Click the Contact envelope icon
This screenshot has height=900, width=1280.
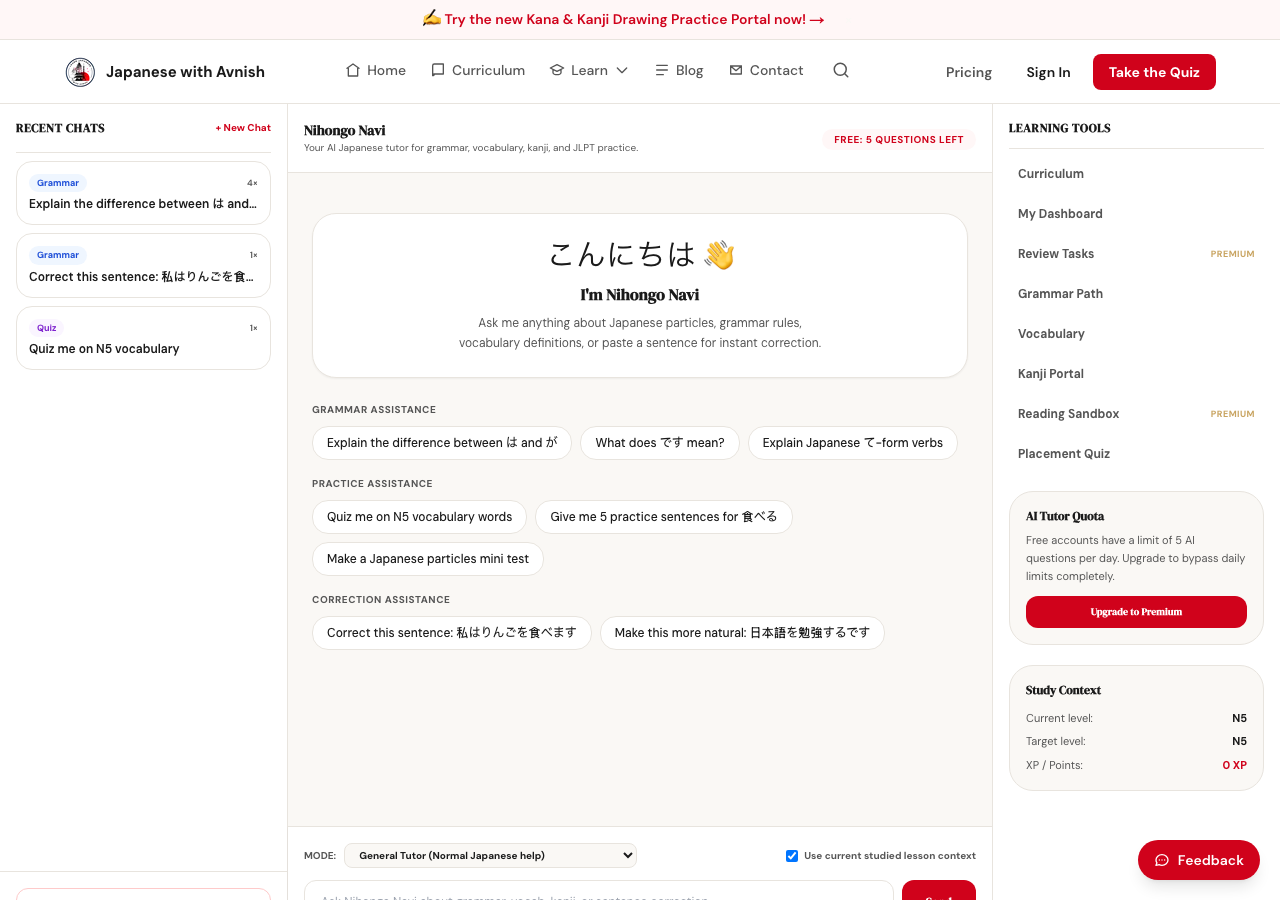point(736,70)
